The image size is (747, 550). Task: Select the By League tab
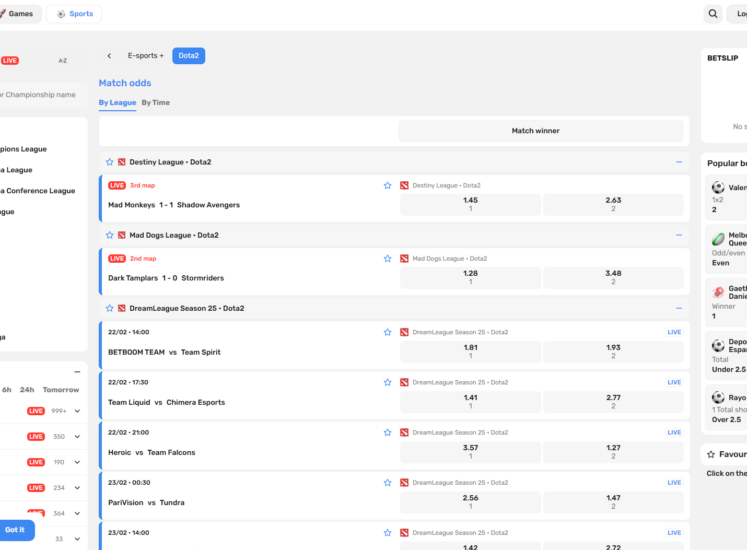coord(117,103)
